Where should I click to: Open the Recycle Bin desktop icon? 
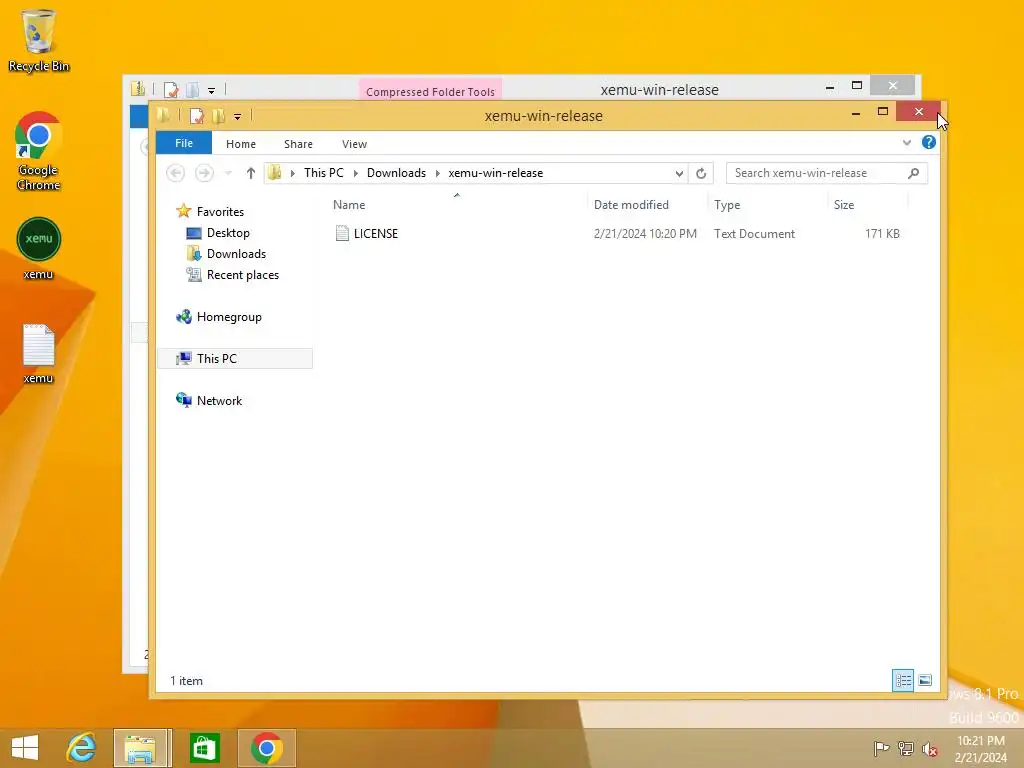[39, 40]
